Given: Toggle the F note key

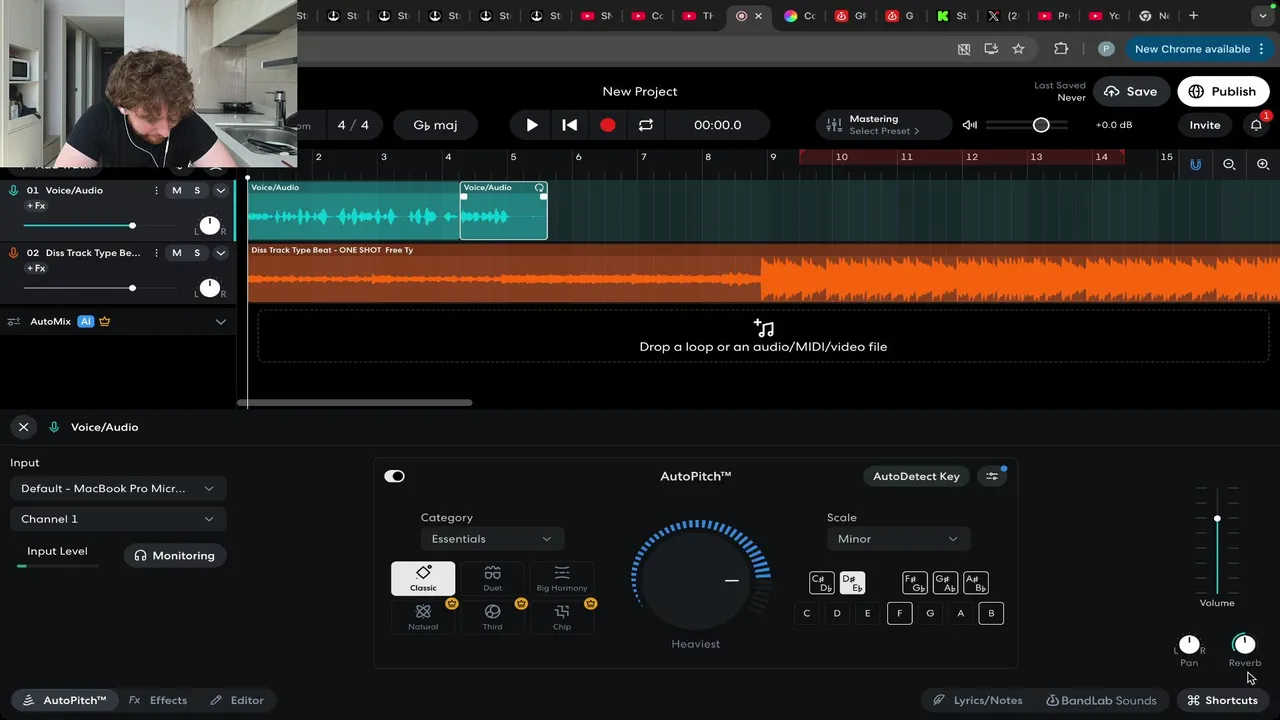Looking at the screenshot, I should click(900, 613).
